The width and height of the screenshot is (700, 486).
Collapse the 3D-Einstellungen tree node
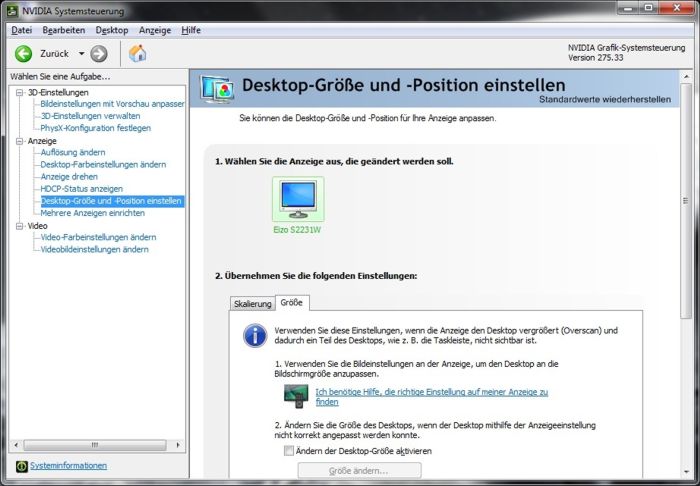pyautogui.click(x=20, y=92)
